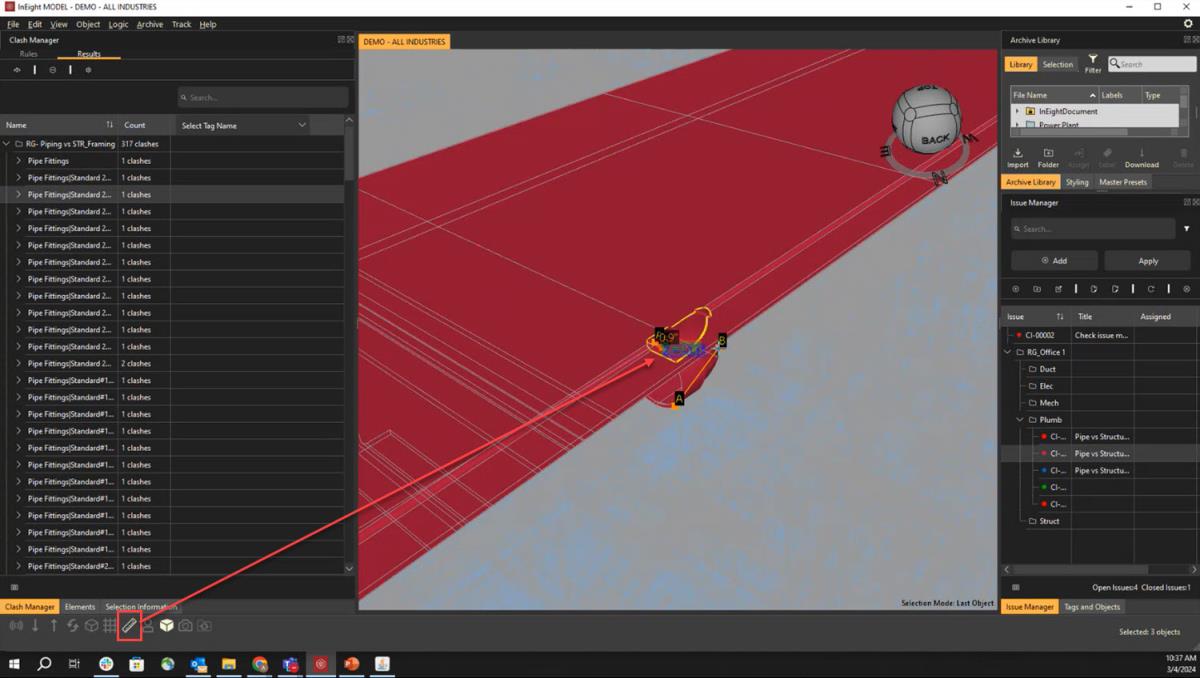The width and height of the screenshot is (1200, 678).
Task: Sort clash list by Name column arrows
Action: point(110,125)
